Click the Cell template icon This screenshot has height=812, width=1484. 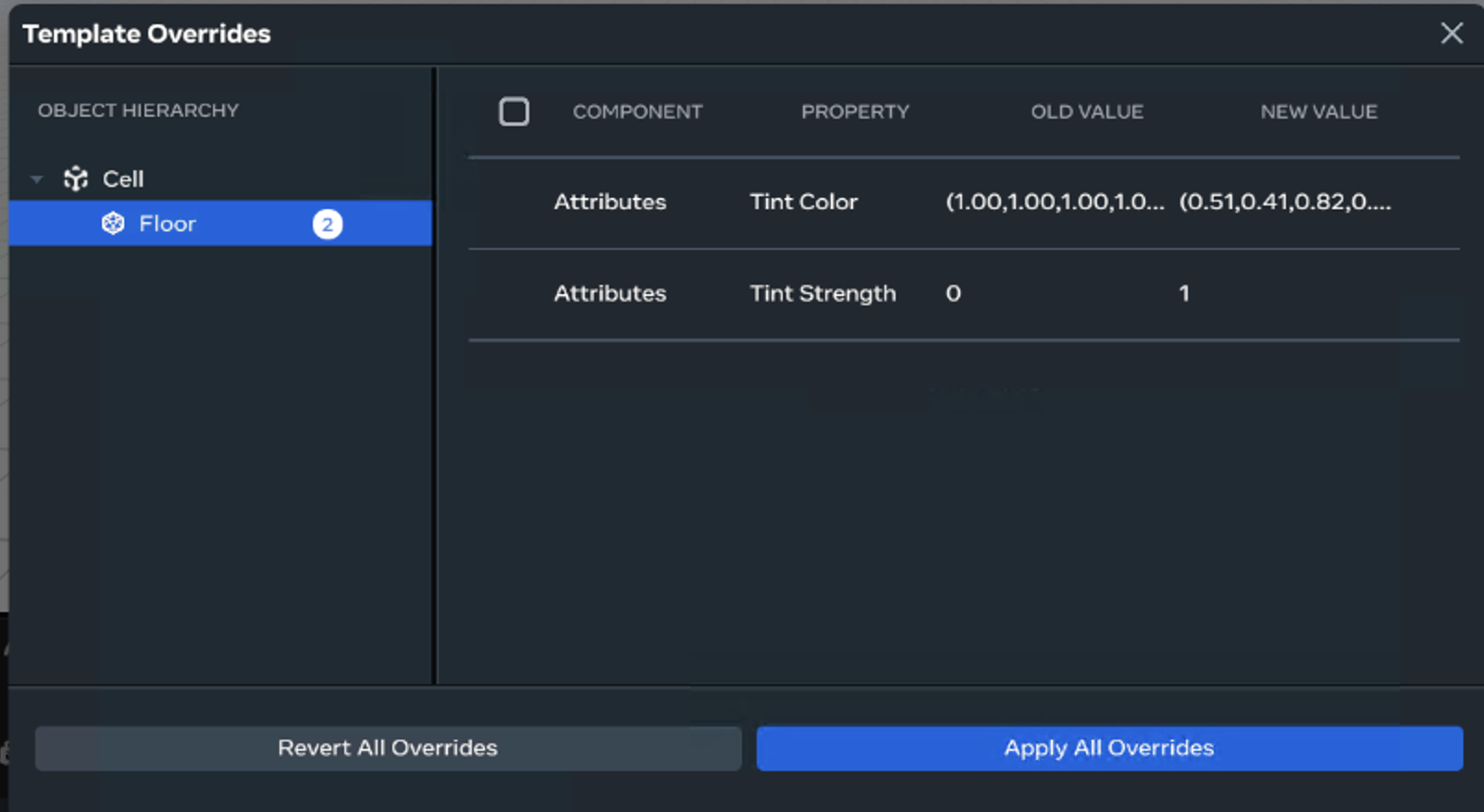coord(76,178)
